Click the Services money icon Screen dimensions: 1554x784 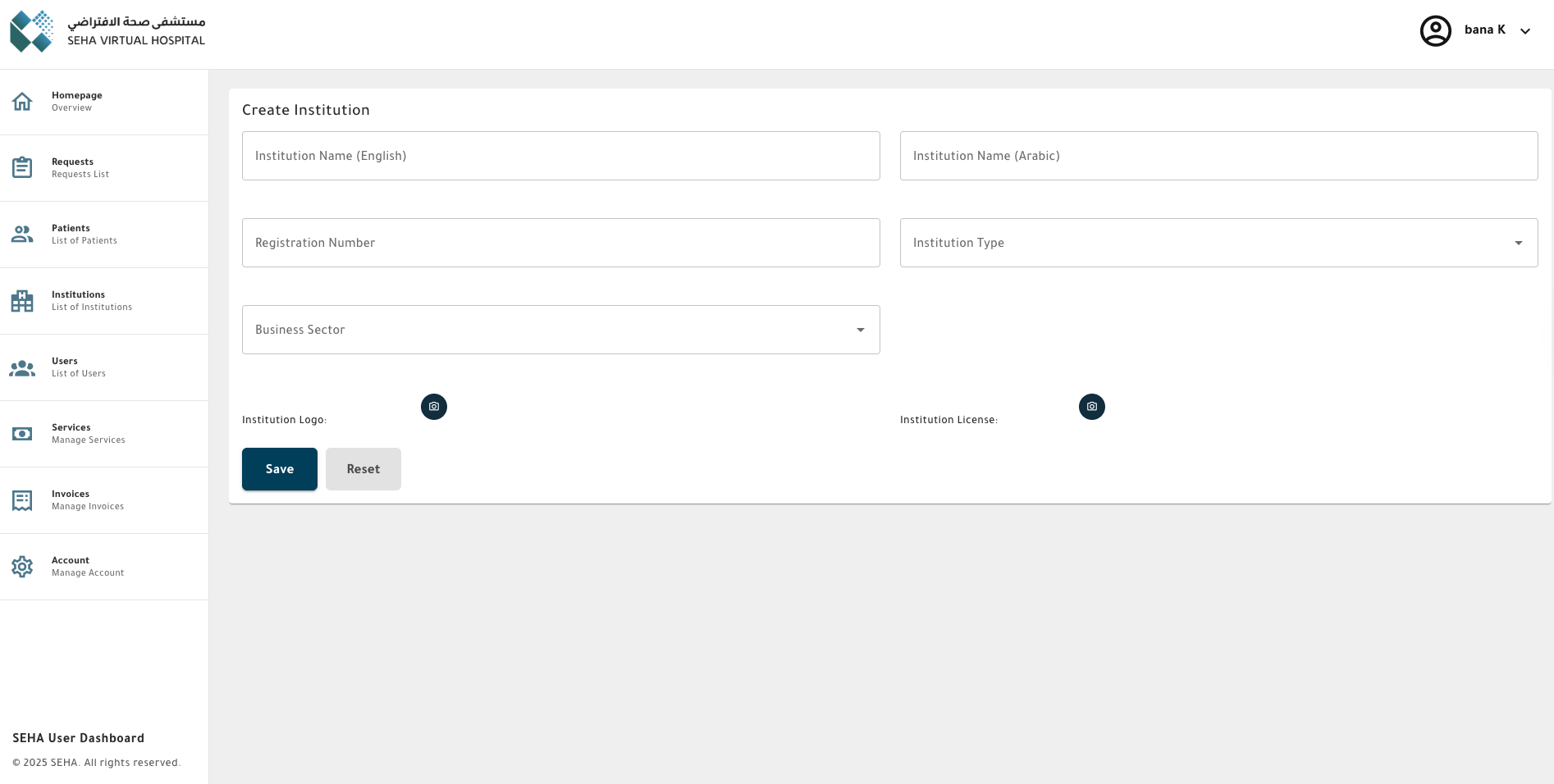pyautogui.click(x=22, y=434)
